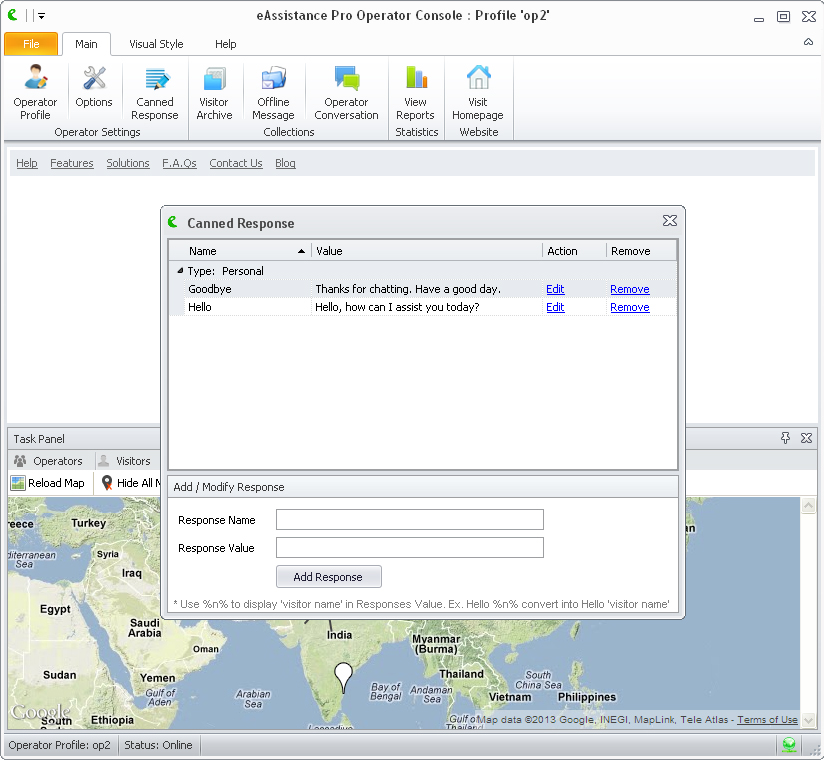Minimize the Operator Console window
The width and height of the screenshot is (824, 760).
758,18
